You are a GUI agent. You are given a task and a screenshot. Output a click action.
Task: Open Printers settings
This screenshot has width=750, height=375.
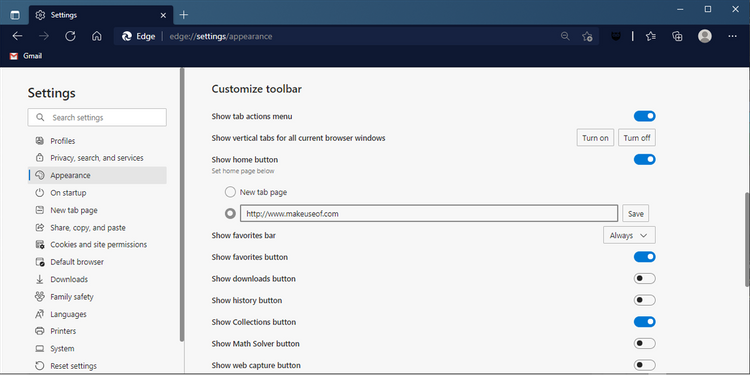click(97, 331)
